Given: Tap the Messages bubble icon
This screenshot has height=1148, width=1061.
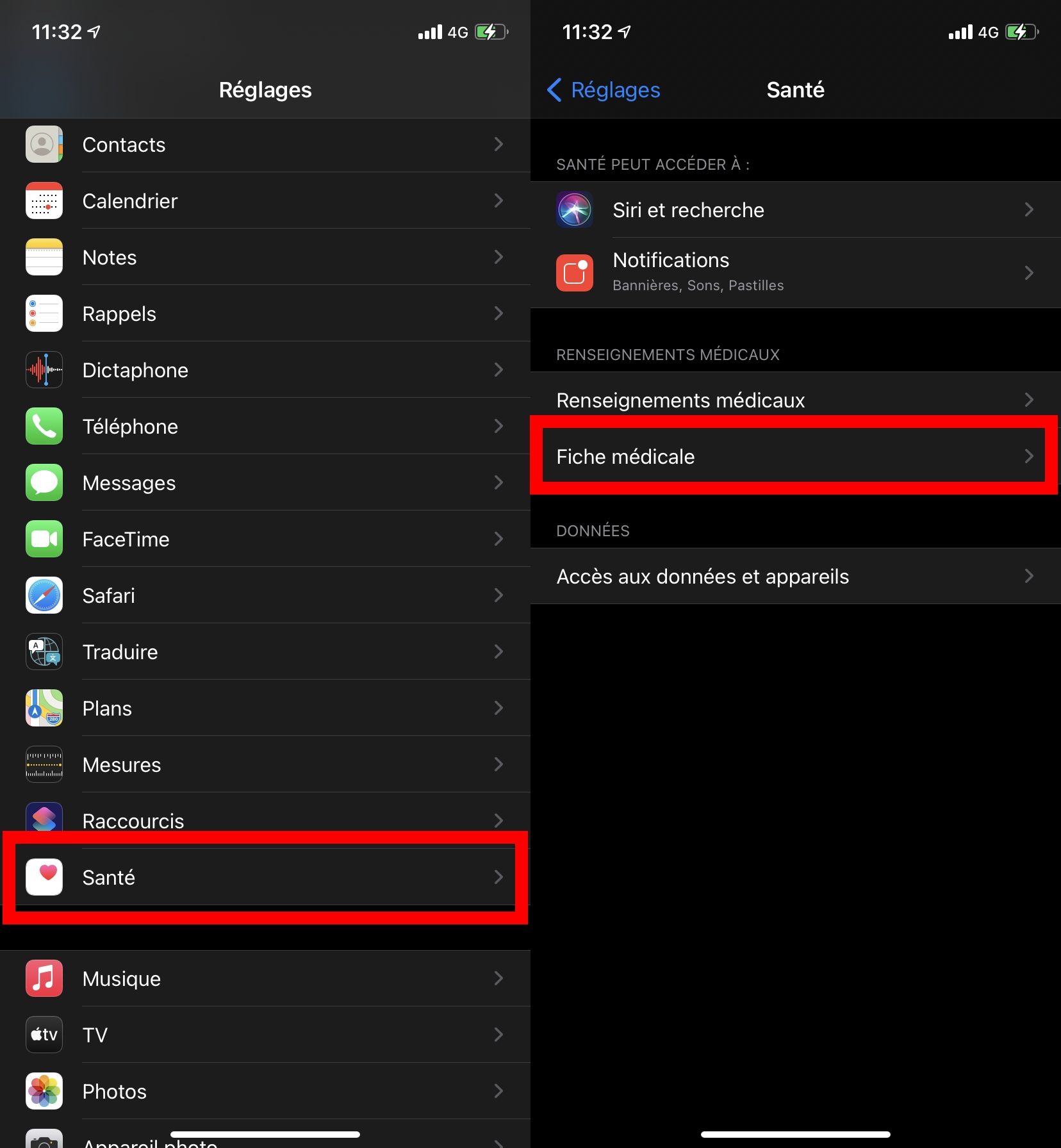Looking at the screenshot, I should (44, 483).
